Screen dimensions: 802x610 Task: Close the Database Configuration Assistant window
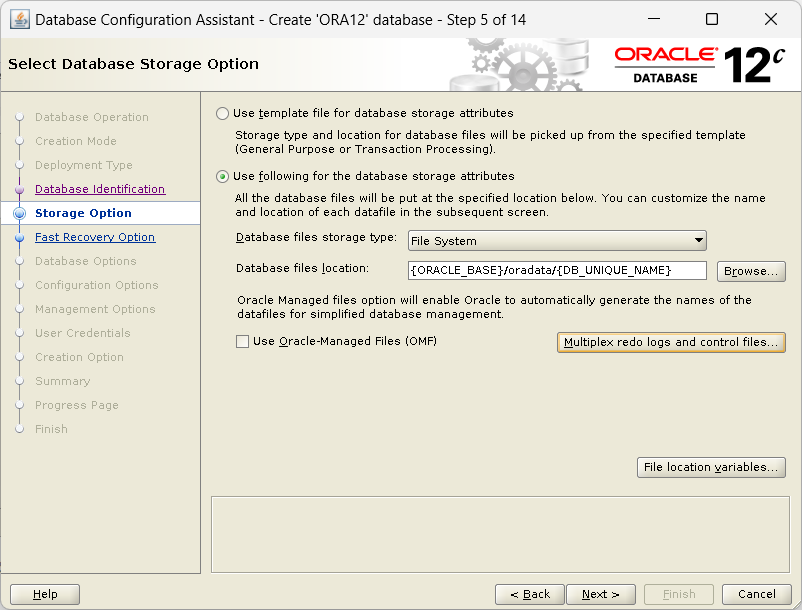pos(771,19)
